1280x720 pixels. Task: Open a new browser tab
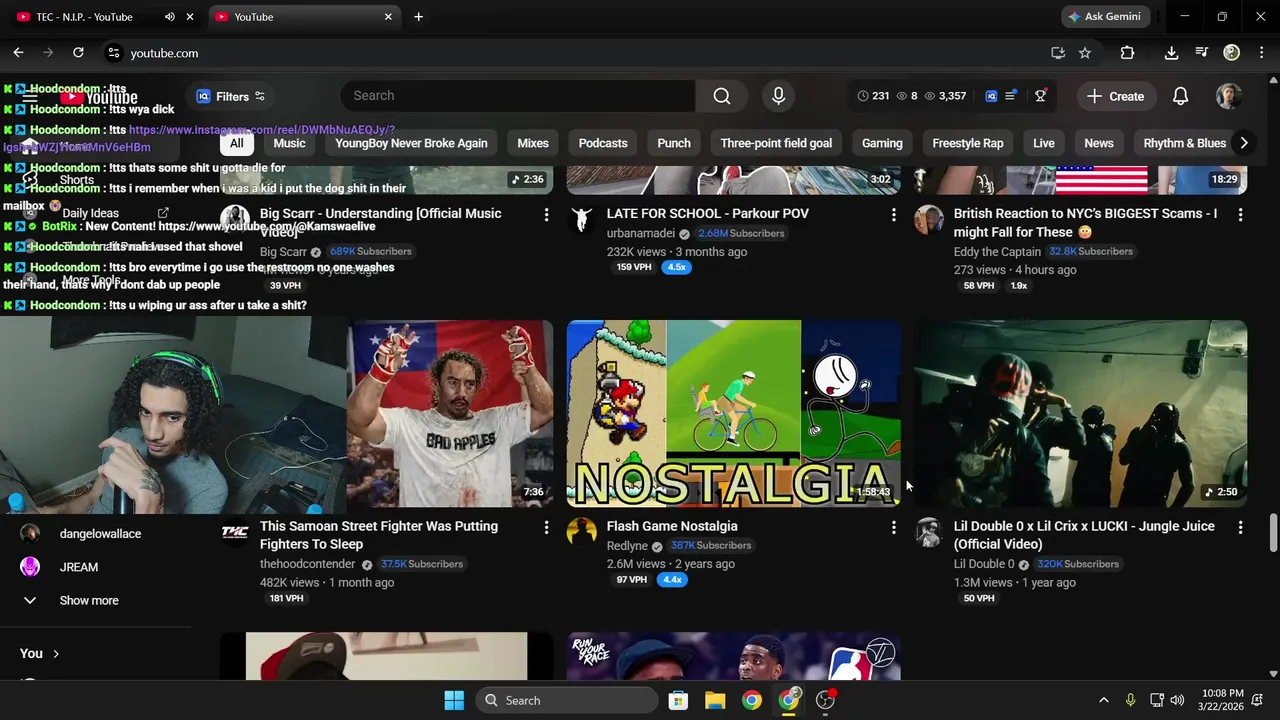418,17
